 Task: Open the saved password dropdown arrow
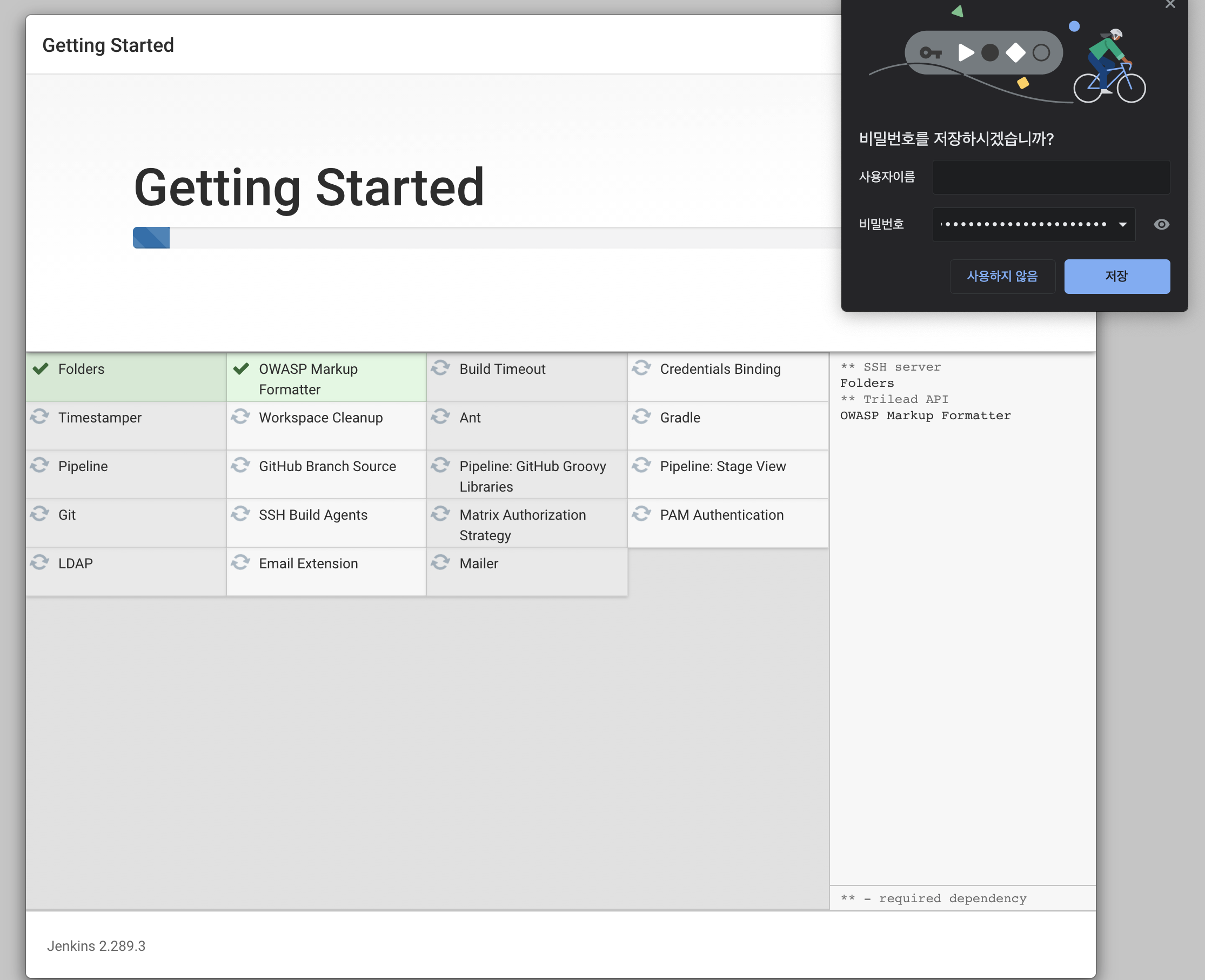click(x=1122, y=225)
